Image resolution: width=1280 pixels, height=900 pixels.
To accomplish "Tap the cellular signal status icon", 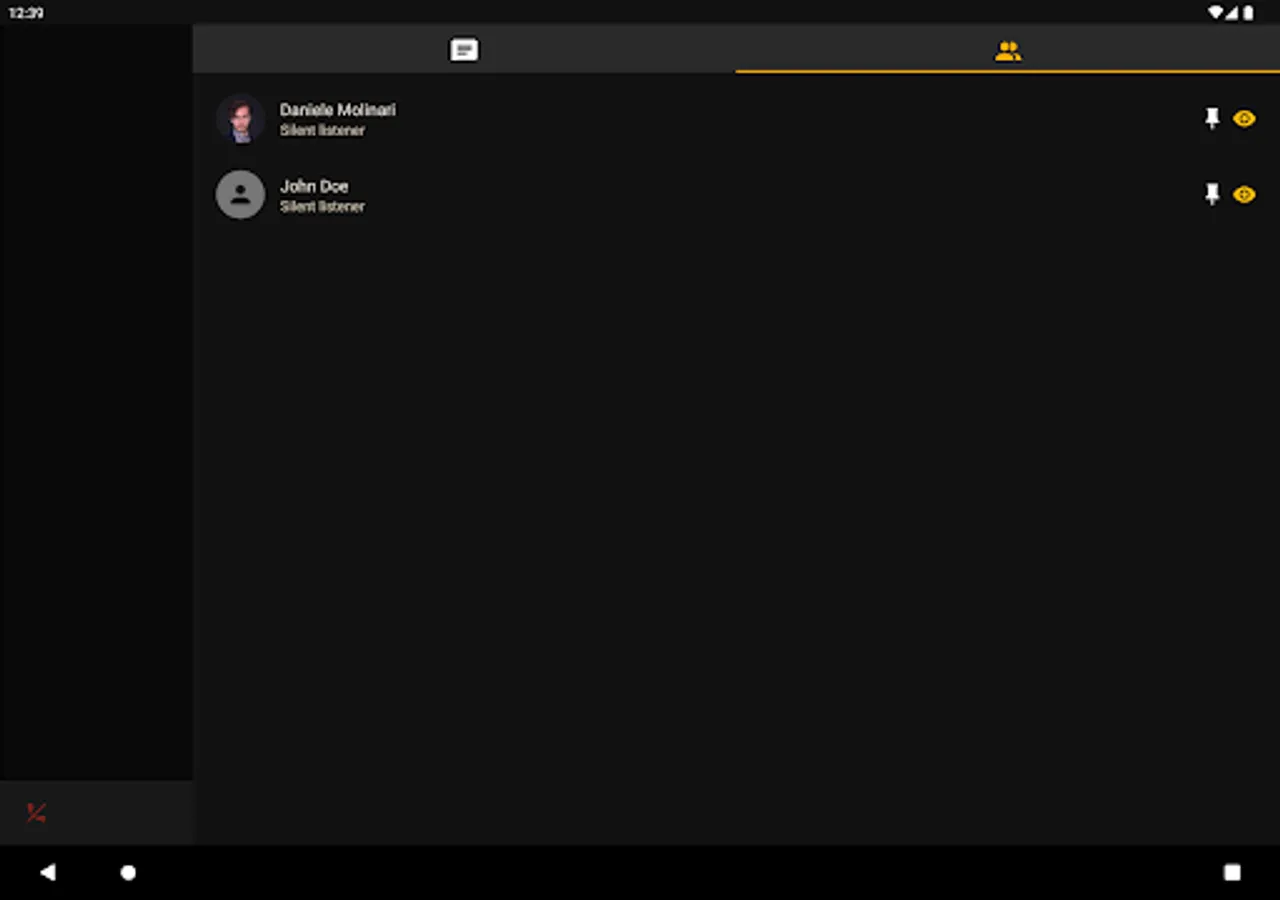I will pos(1232,13).
